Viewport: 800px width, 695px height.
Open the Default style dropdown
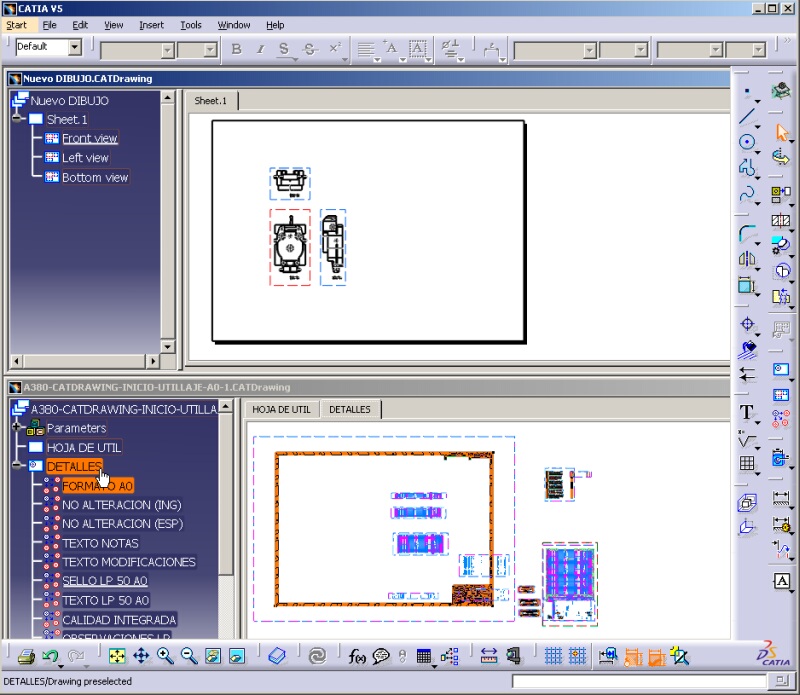coord(76,47)
